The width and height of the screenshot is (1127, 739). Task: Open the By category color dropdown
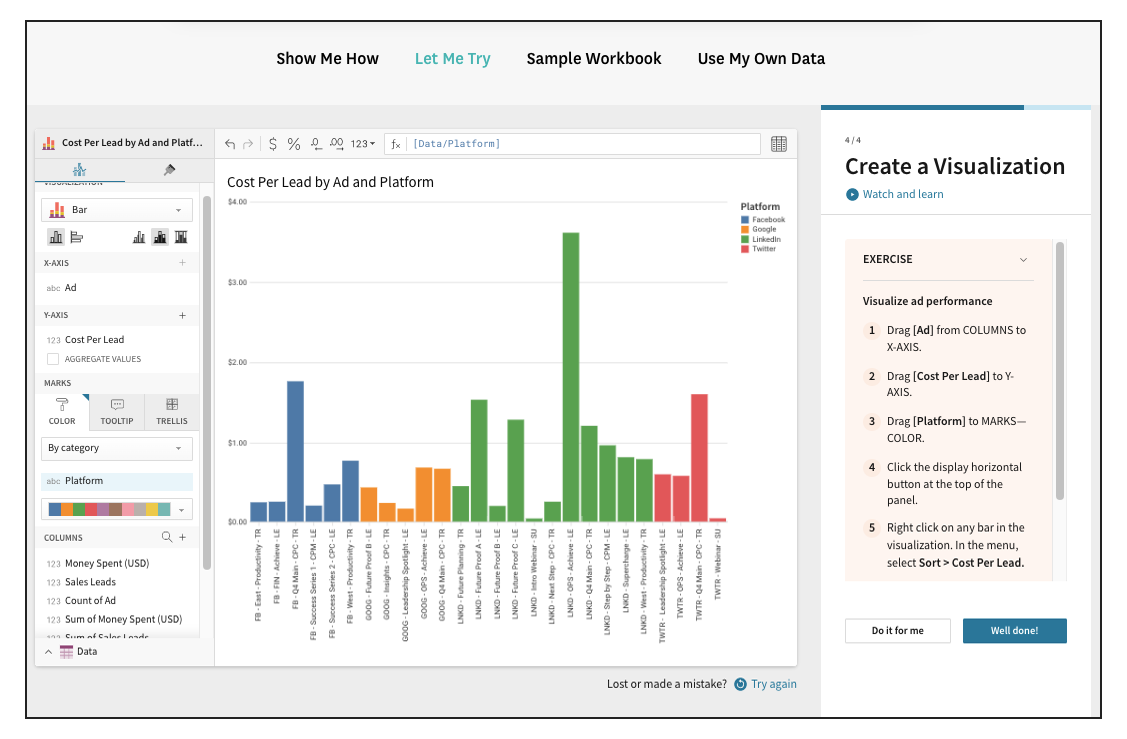tap(116, 448)
